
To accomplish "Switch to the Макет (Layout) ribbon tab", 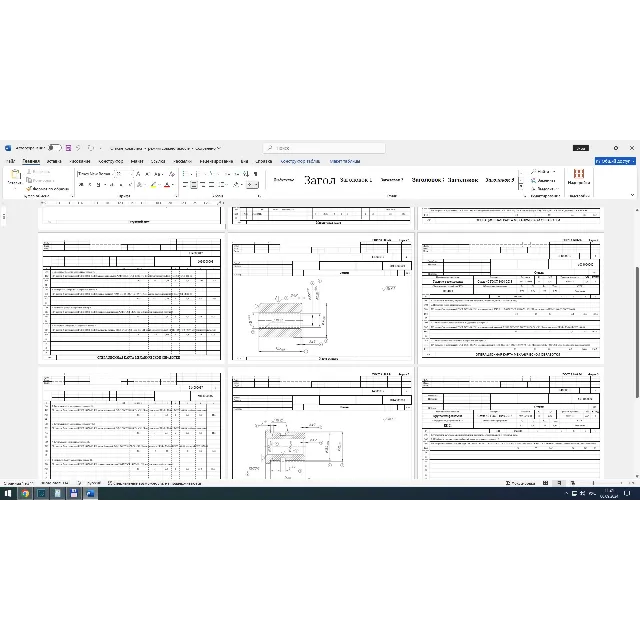I will point(137,161).
